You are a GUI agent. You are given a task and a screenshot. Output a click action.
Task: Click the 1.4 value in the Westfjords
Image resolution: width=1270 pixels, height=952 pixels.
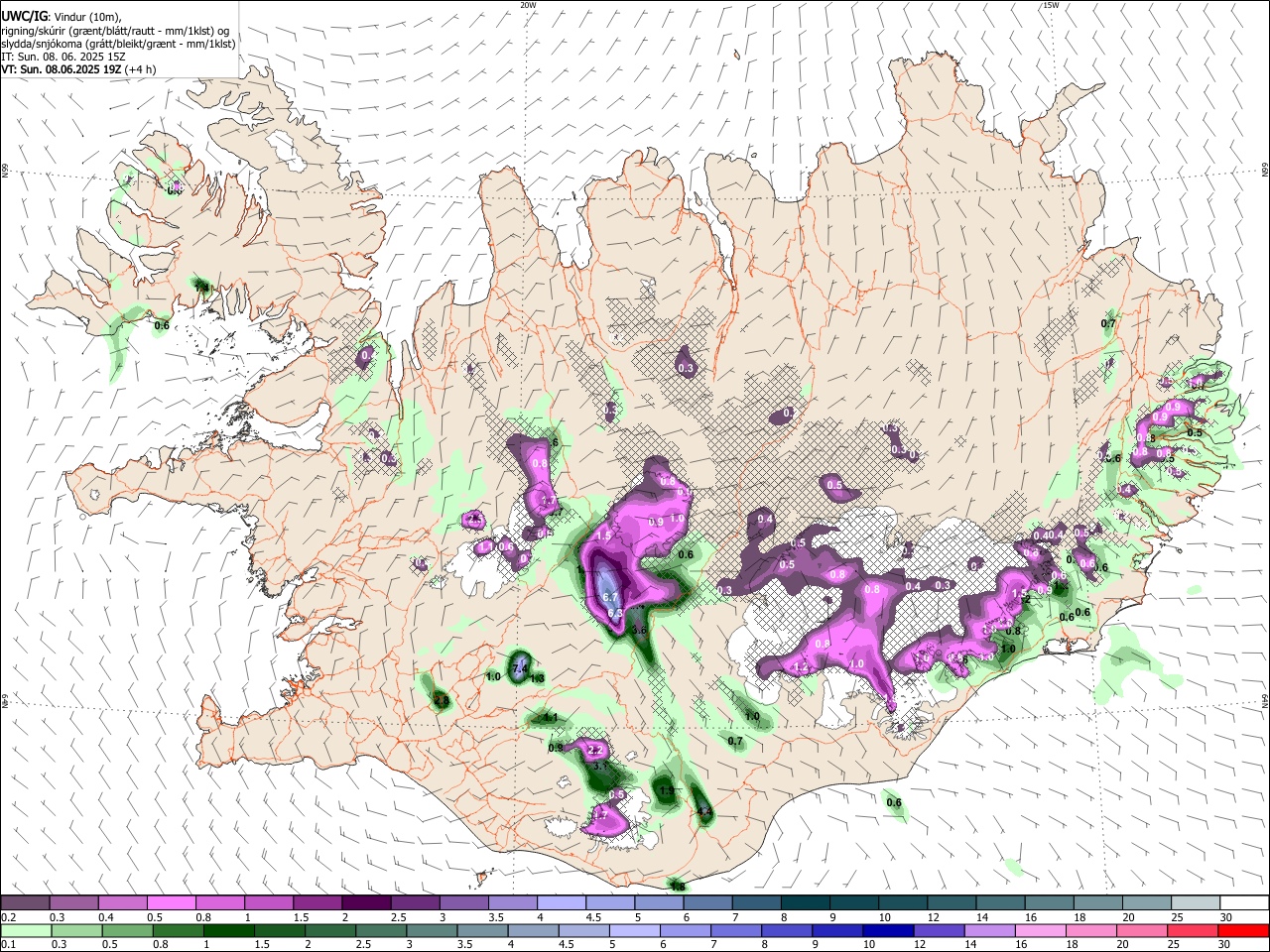pyautogui.click(x=203, y=288)
